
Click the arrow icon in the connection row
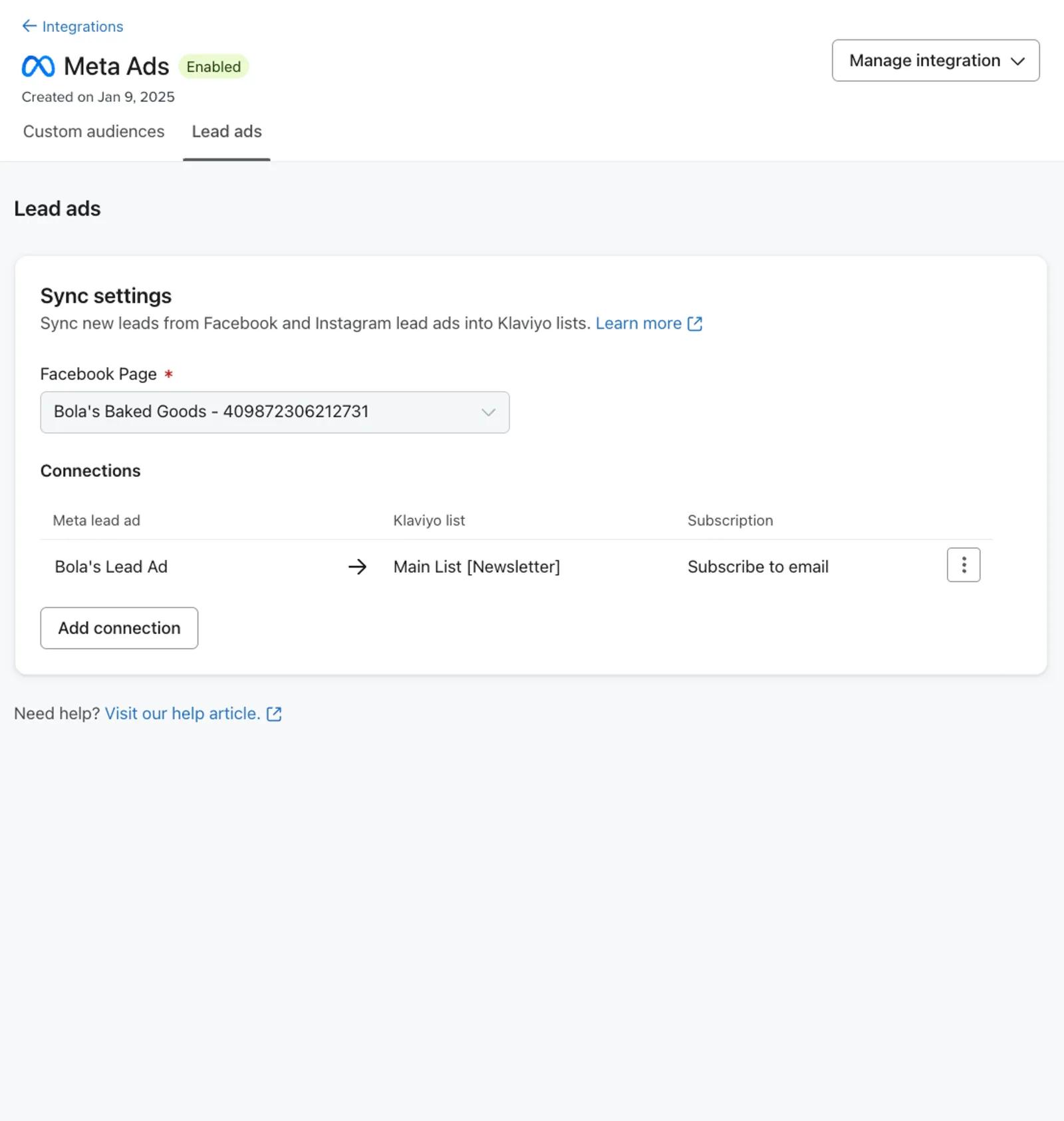pos(357,567)
